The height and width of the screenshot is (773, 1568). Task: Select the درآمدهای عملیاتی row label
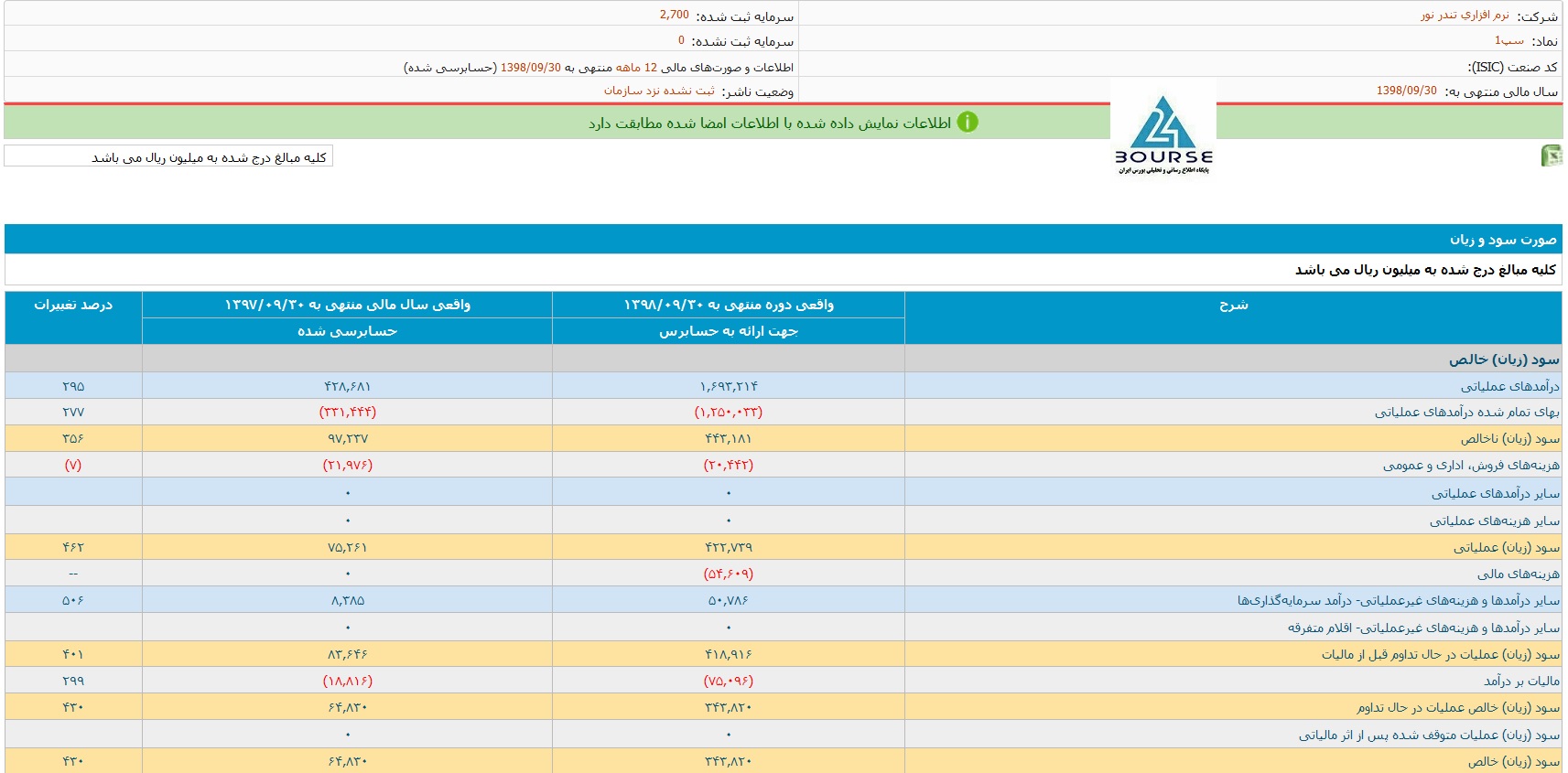pyautogui.click(x=1509, y=386)
